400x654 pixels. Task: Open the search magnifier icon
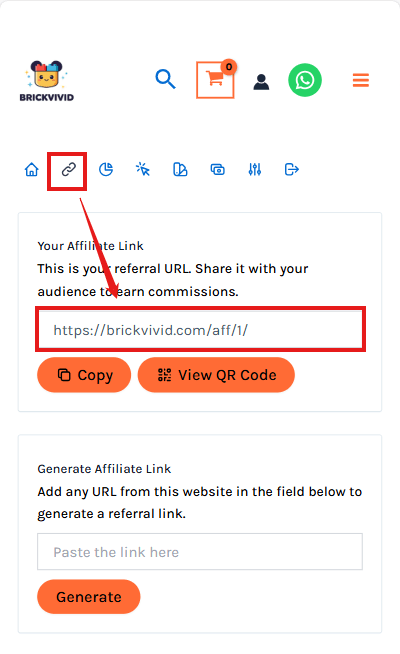166,79
